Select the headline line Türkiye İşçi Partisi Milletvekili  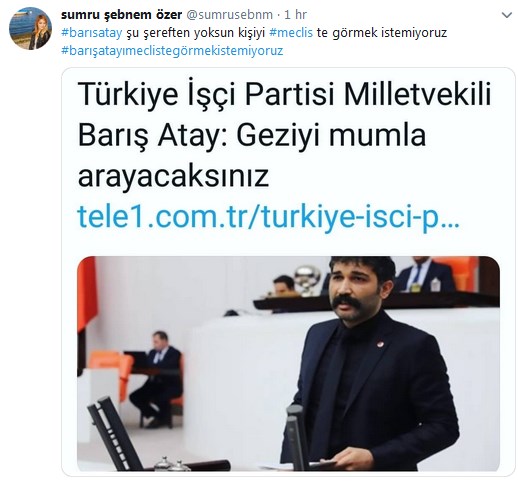(x=284, y=94)
